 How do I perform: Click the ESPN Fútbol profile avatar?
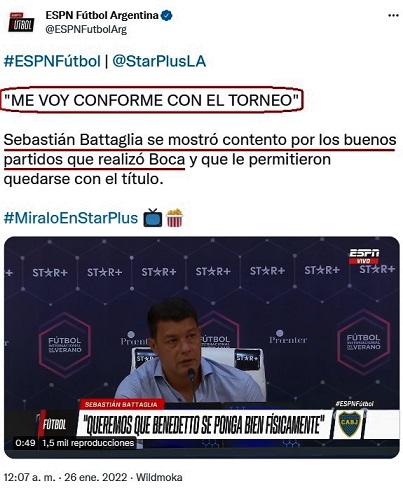tap(21, 22)
